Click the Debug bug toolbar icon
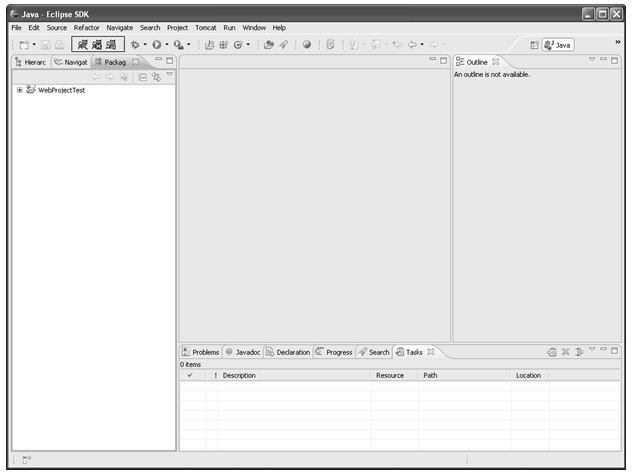635x475 pixels. click(135, 45)
